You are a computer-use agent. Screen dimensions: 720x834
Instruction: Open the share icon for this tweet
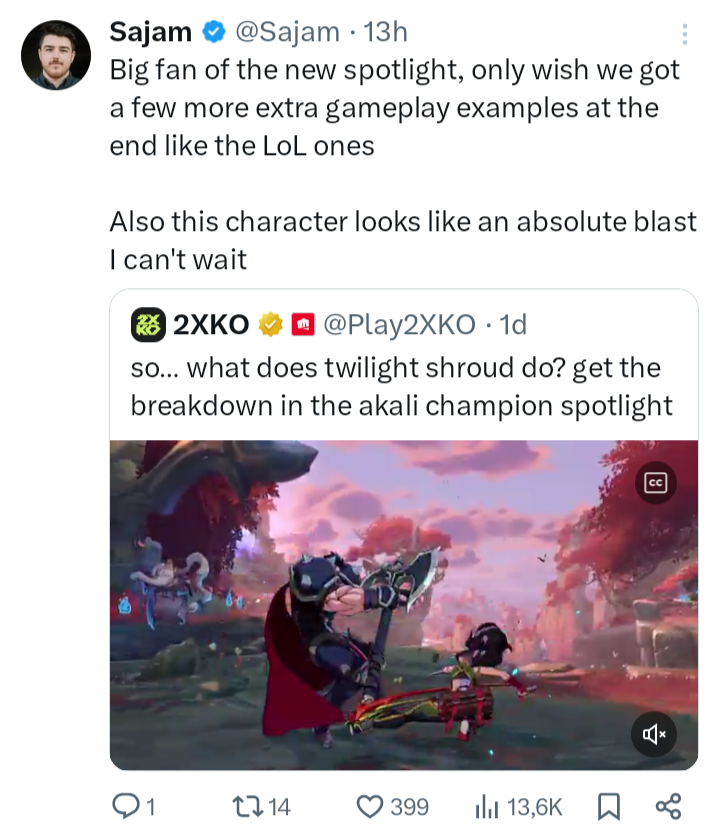[x=668, y=806]
